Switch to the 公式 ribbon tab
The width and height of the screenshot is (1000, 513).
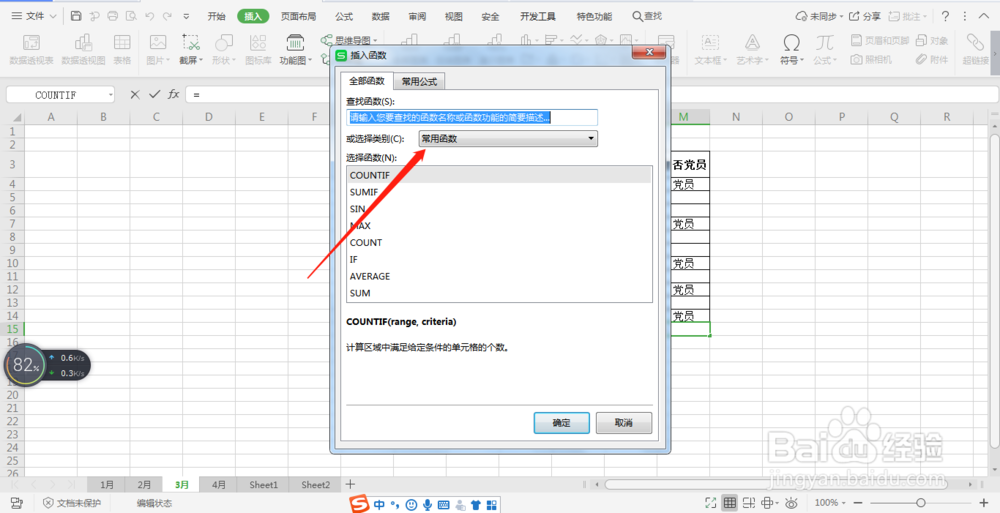(x=344, y=16)
